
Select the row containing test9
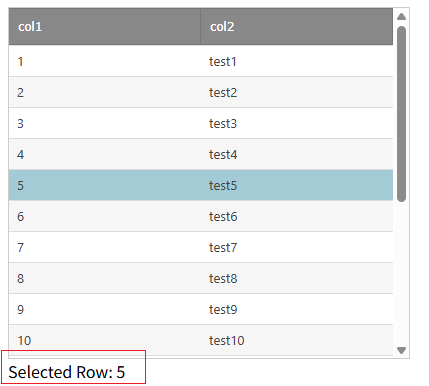pos(201,309)
